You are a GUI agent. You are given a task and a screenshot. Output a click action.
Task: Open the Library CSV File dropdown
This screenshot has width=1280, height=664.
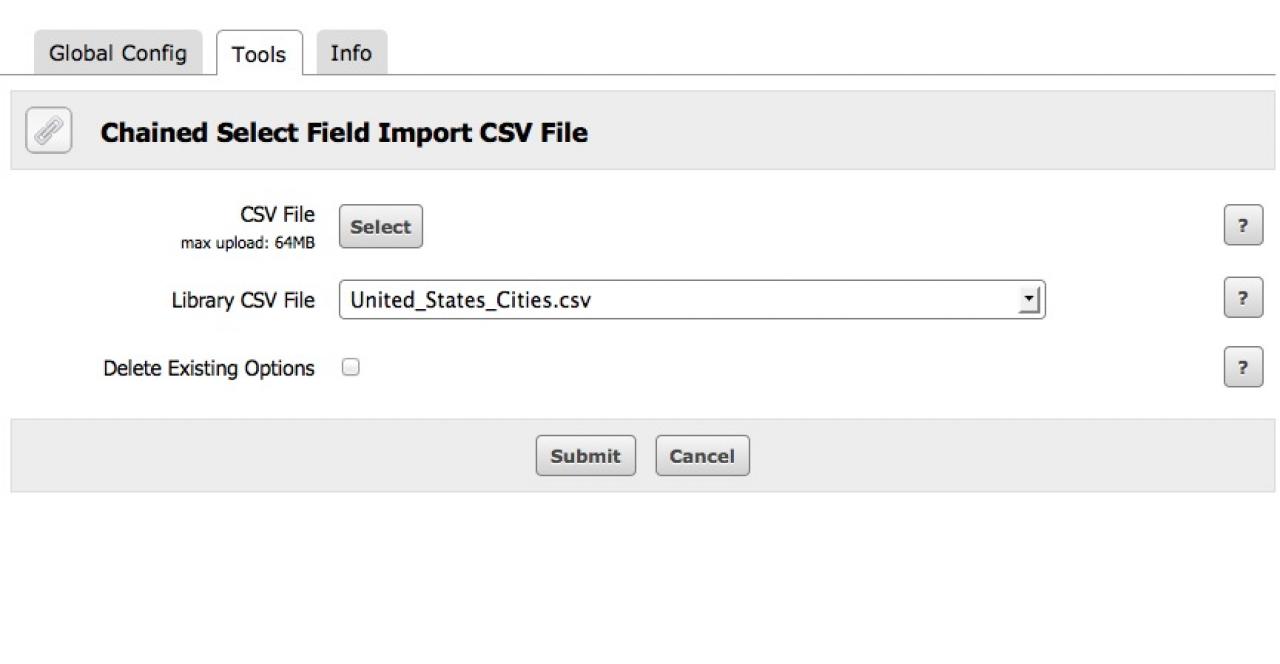coord(691,300)
